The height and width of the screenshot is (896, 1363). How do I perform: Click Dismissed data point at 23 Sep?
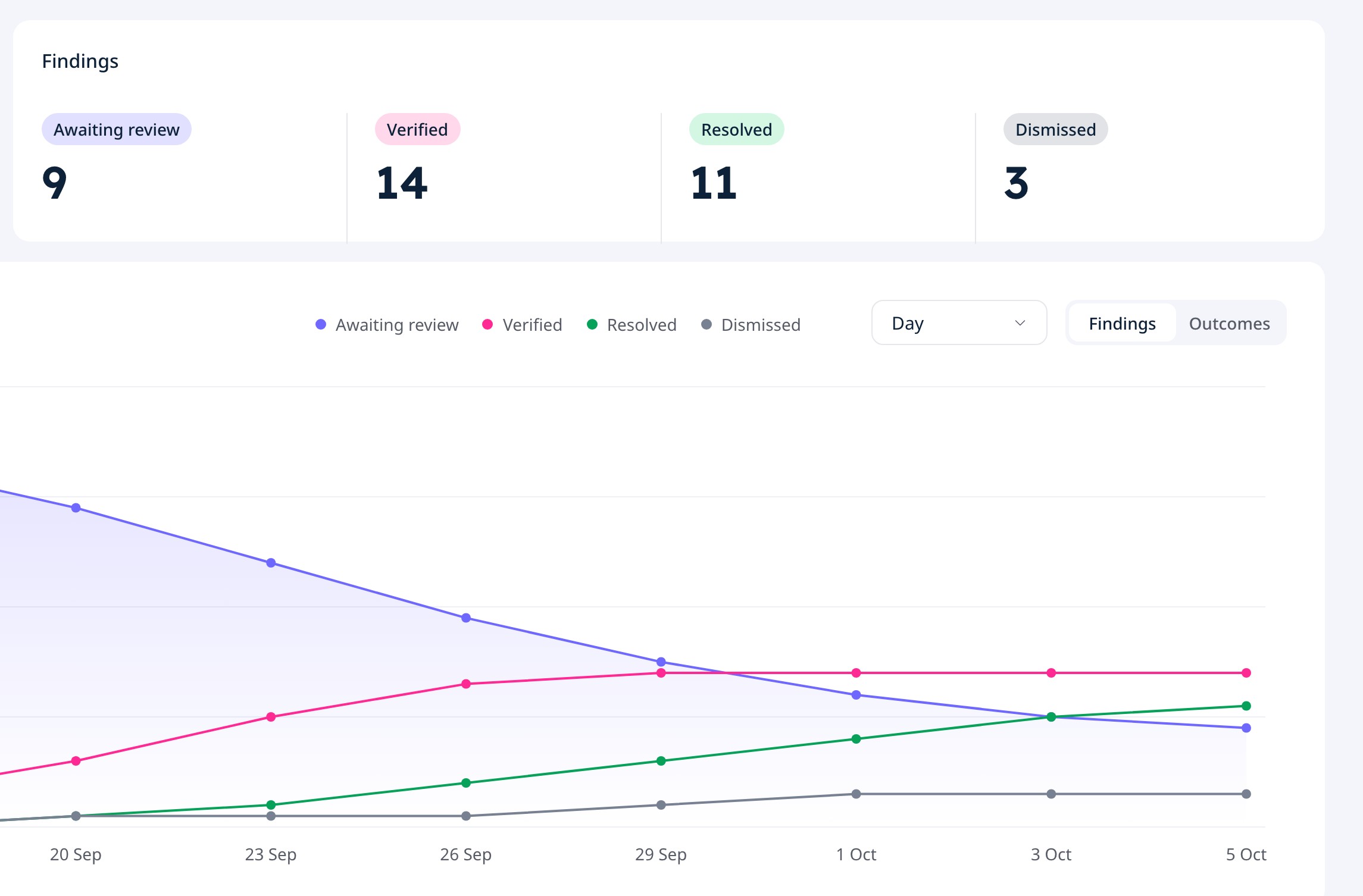click(x=271, y=816)
